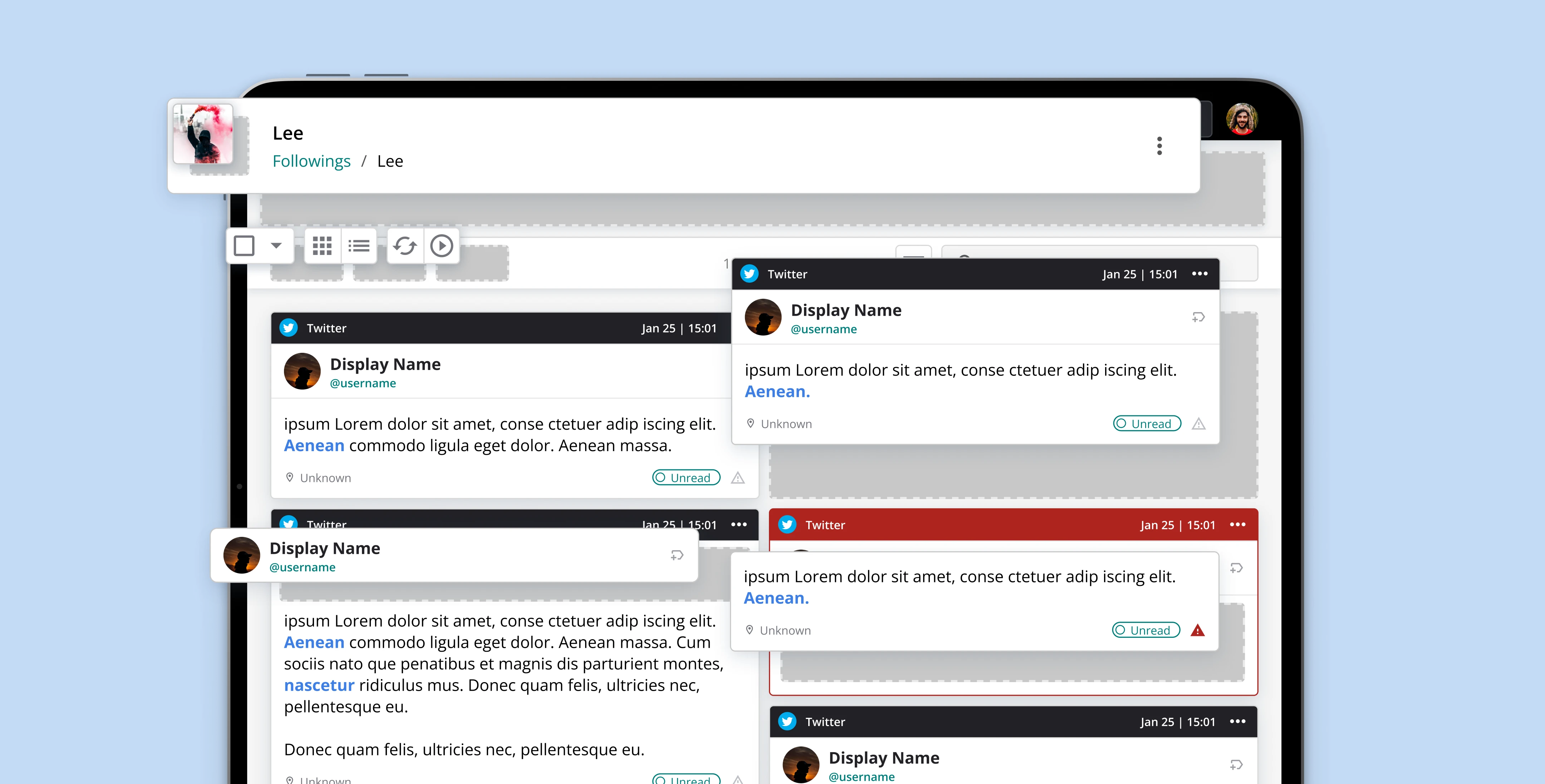Expand the dropdown arrow beside the select-all checkbox
Screen dimensions: 1545x784
276,246
